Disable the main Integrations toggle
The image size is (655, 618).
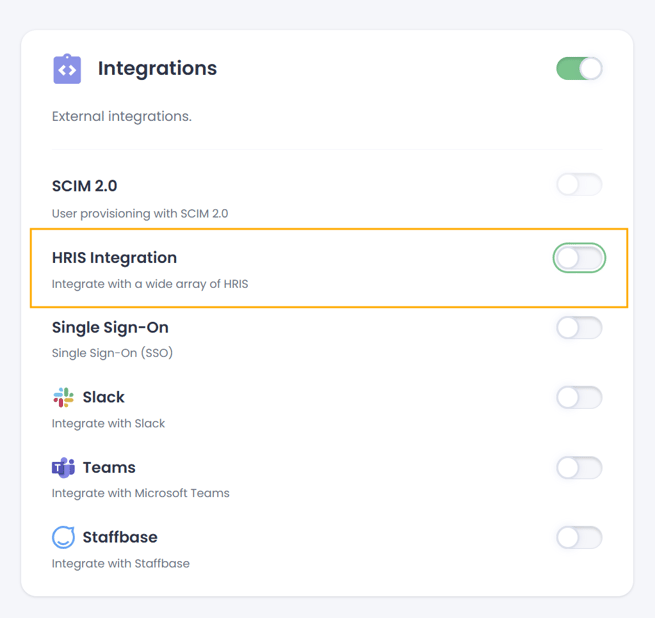(579, 69)
